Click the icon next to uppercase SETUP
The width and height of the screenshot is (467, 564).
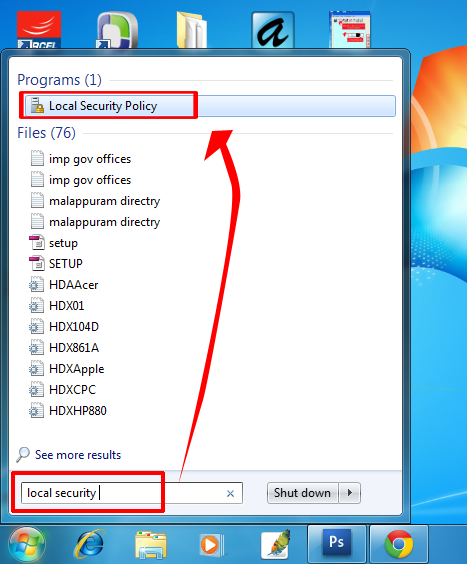pos(37,263)
